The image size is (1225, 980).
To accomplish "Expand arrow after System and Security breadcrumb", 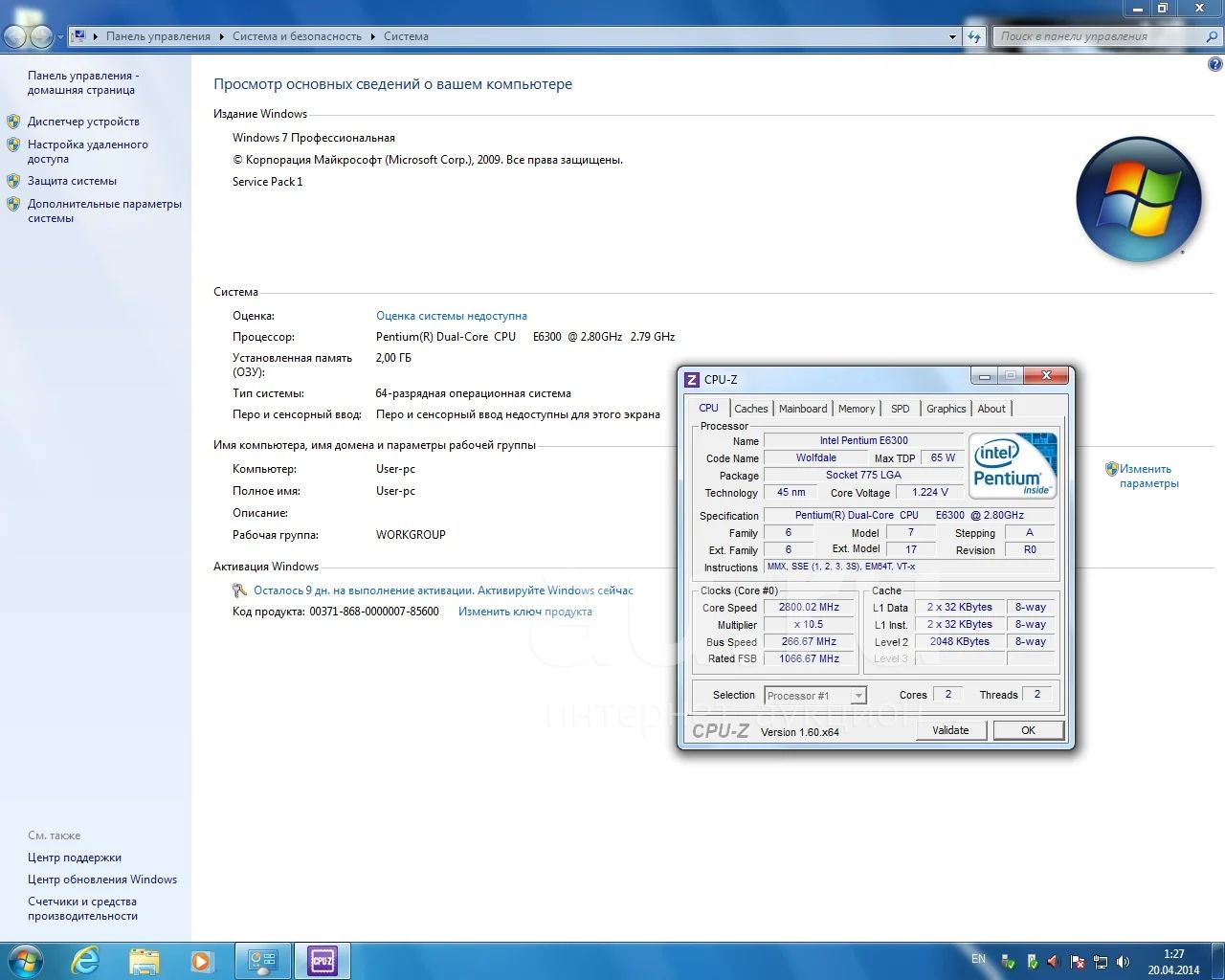I will point(373,36).
